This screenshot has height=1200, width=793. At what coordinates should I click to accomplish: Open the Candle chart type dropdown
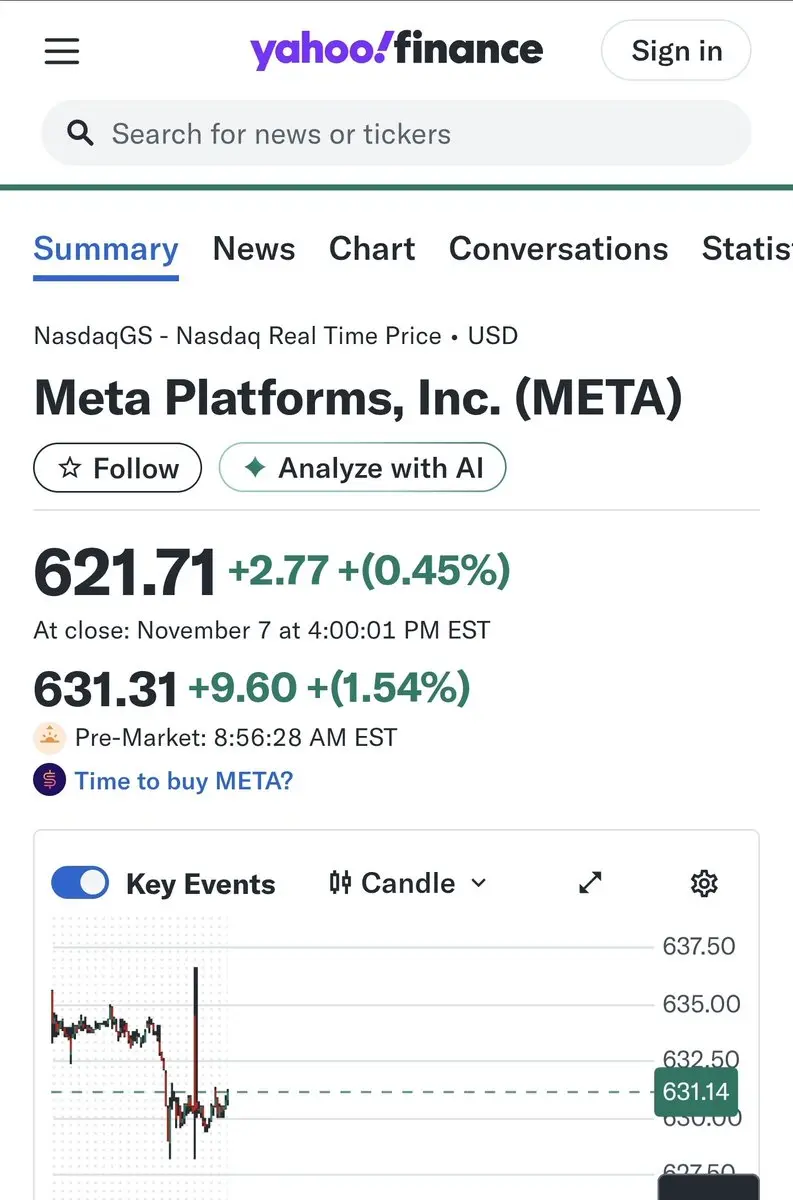point(408,883)
